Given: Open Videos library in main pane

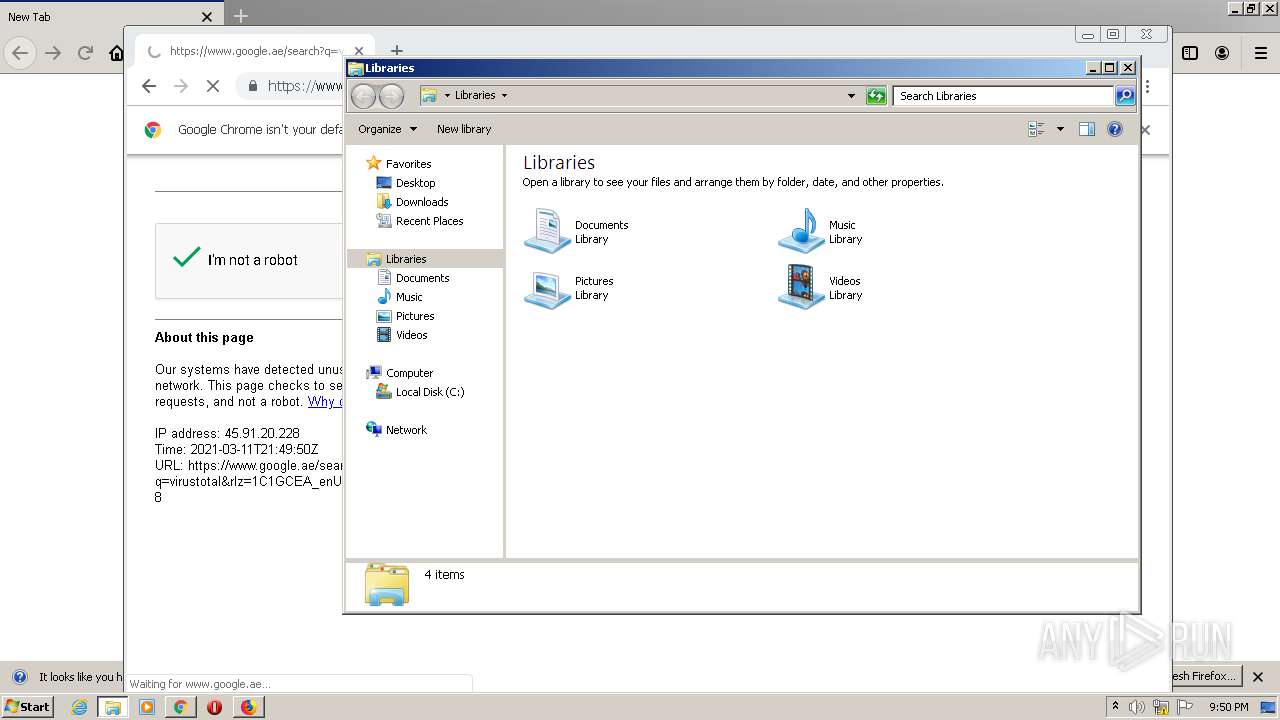Looking at the screenshot, I should [821, 288].
